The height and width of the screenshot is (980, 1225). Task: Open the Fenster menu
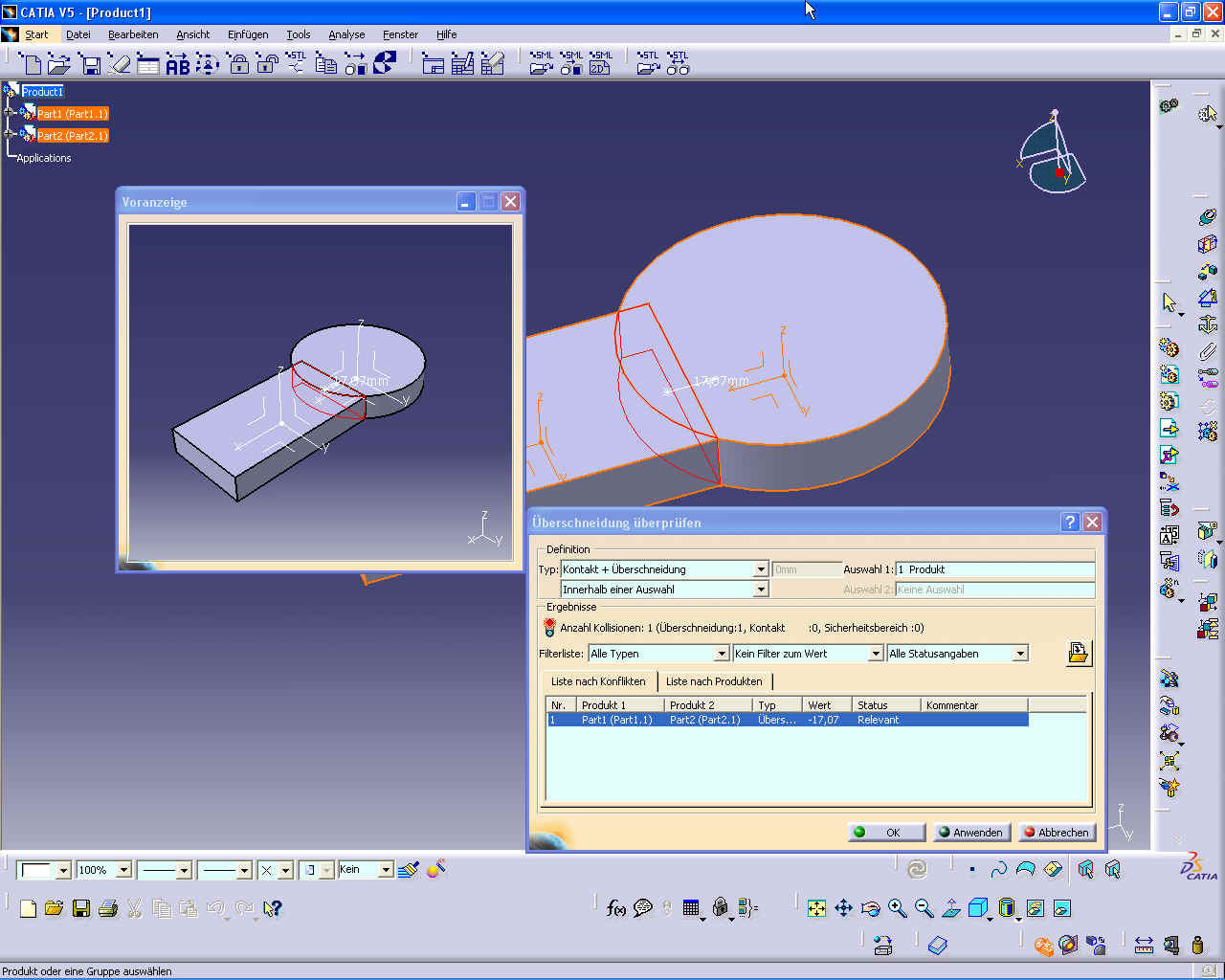coord(400,34)
